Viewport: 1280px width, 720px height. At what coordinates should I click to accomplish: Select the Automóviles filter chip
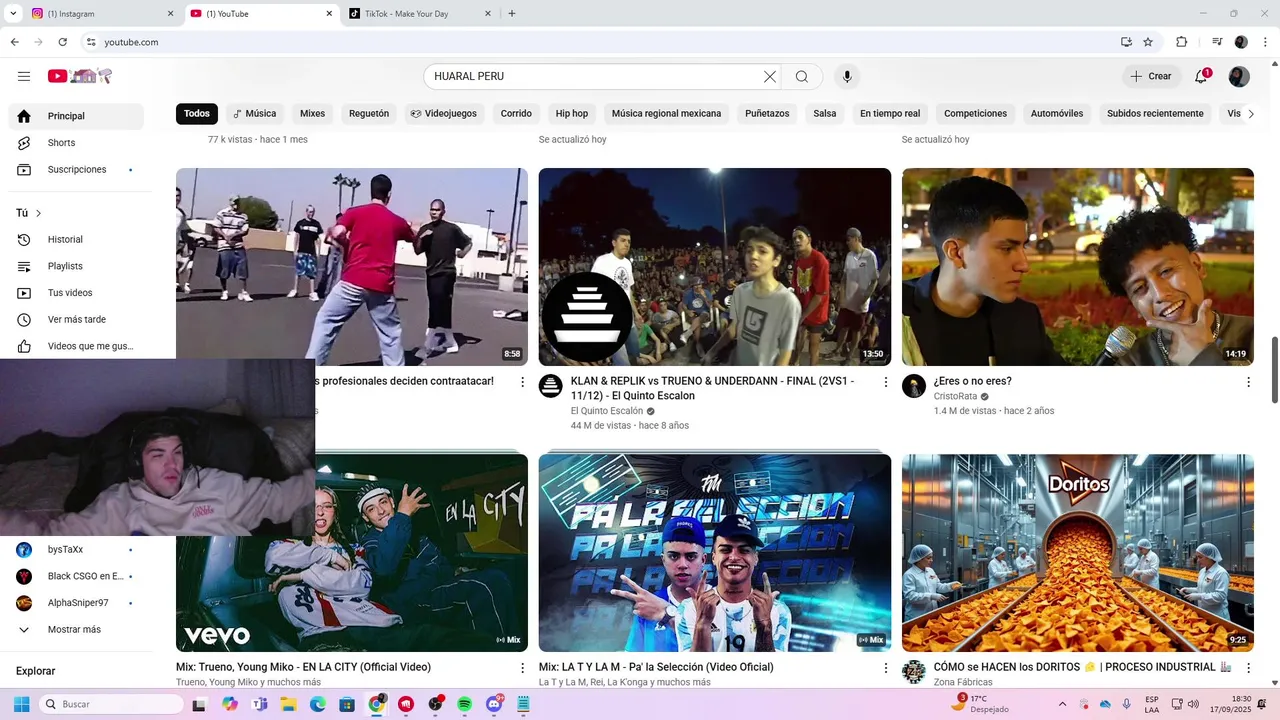coord(1057,114)
